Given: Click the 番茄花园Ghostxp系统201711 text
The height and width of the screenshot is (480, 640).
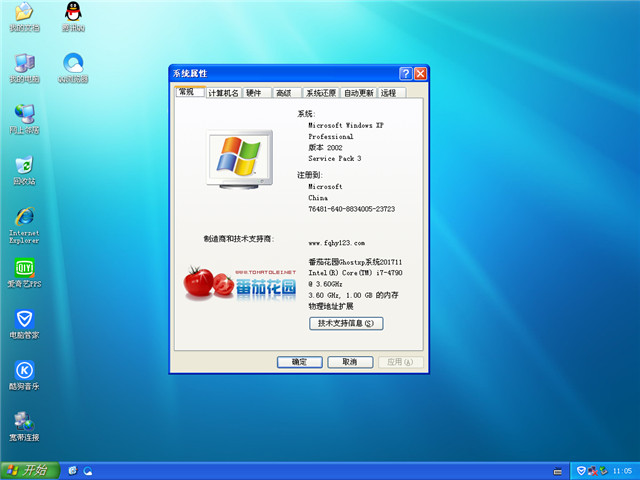Looking at the screenshot, I should pyautogui.click(x=355, y=262).
